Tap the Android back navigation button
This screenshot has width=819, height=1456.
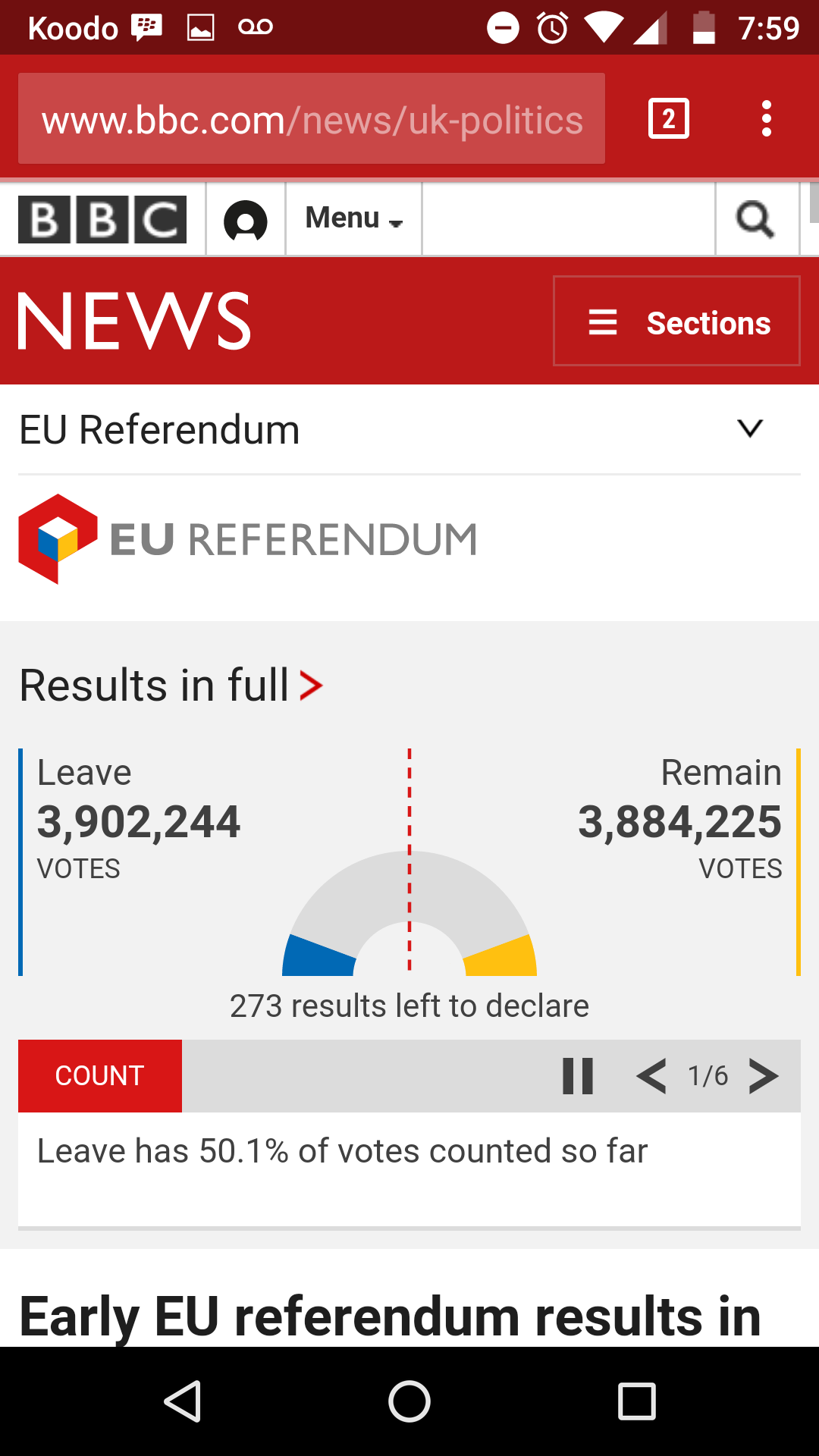182,1401
